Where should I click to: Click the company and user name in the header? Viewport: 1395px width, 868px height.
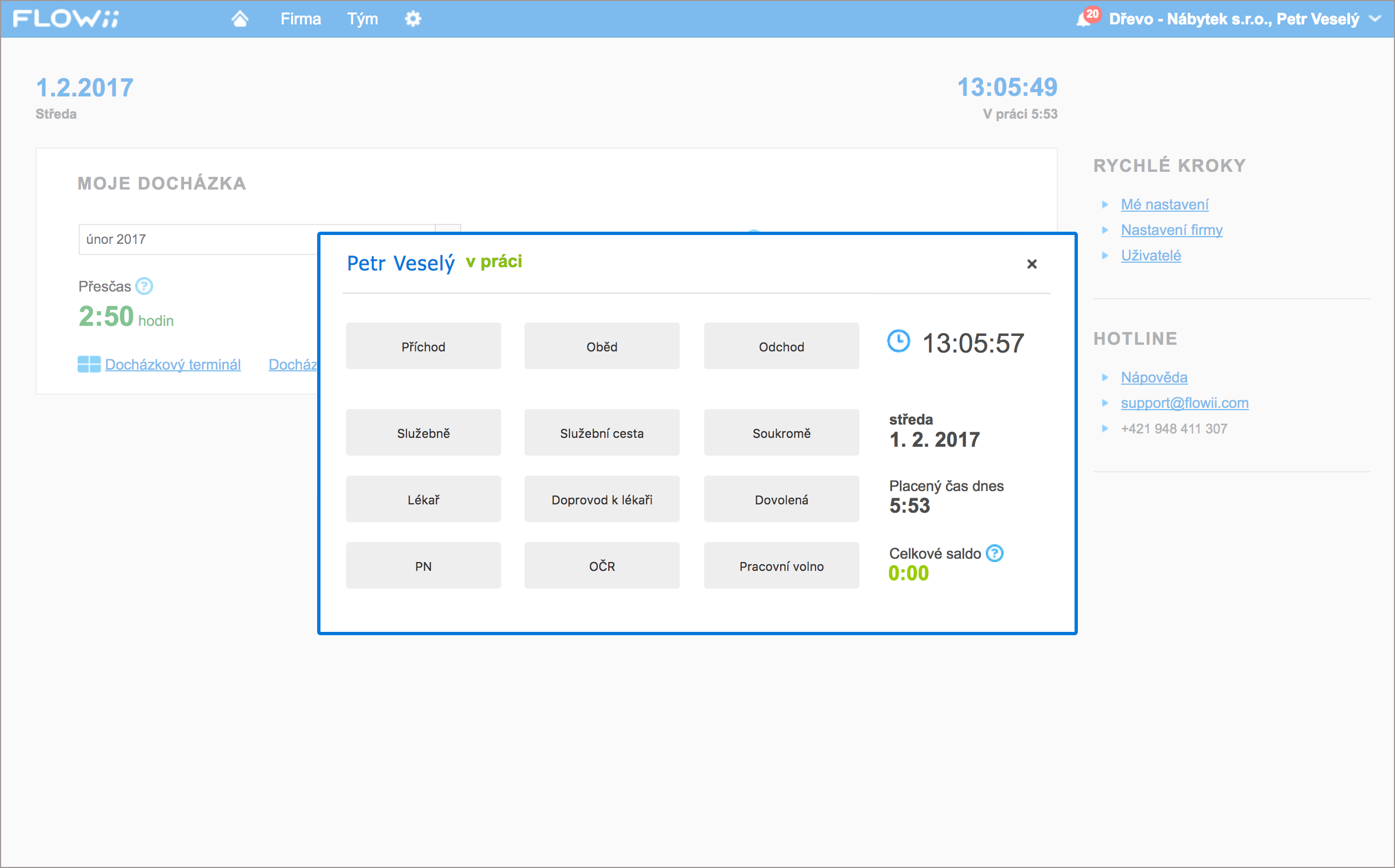pos(1234,19)
